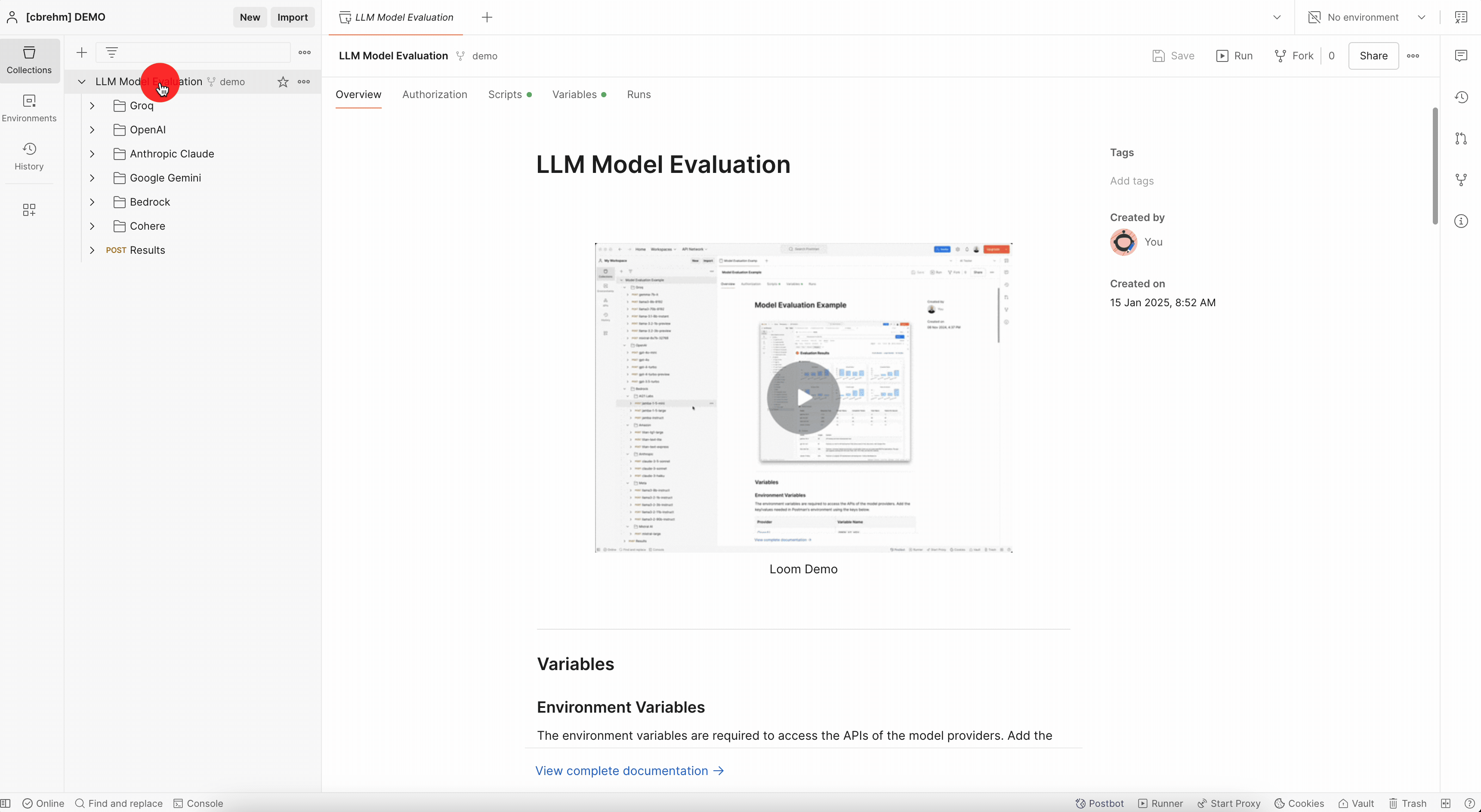Click the Fork button

tap(1294, 56)
